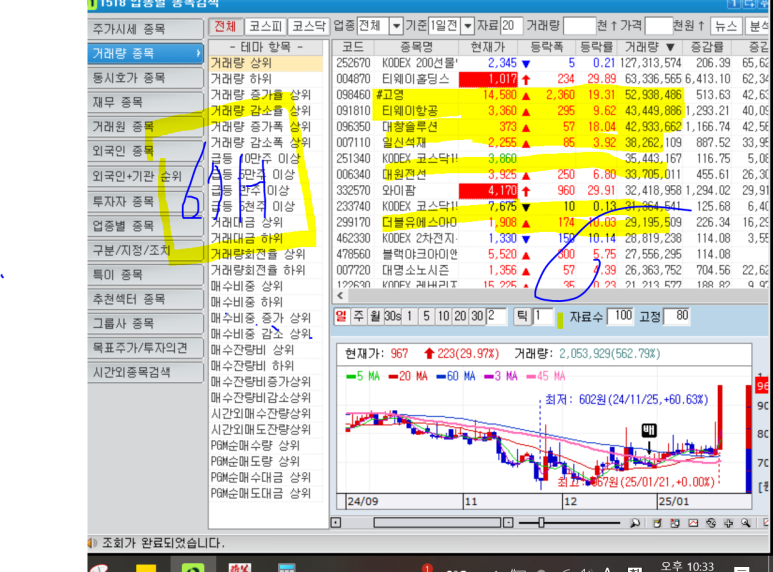Viewport: 773px width, 572px height.
Task: Open the 재무 종목 menu
Action: pos(145,102)
